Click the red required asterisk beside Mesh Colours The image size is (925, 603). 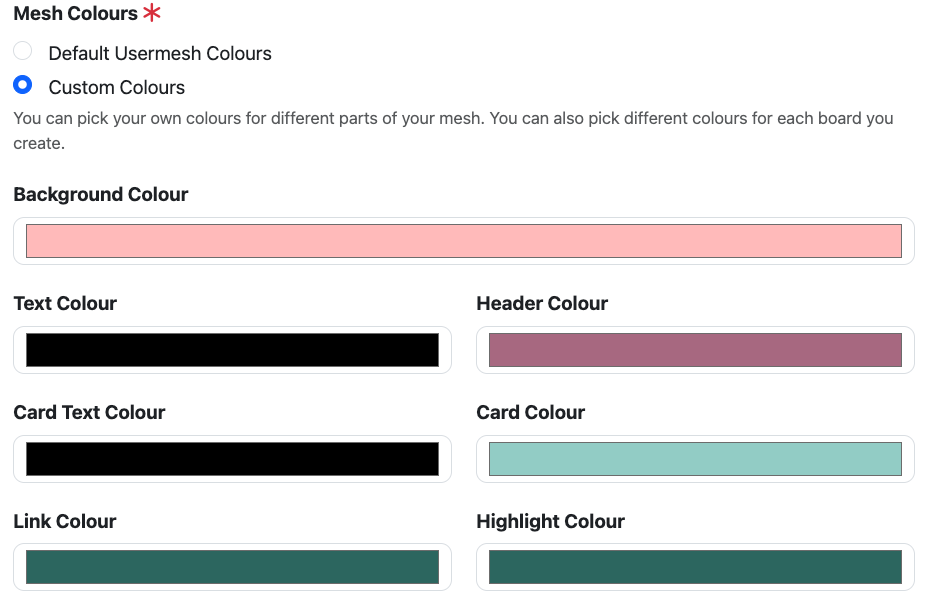(x=151, y=12)
